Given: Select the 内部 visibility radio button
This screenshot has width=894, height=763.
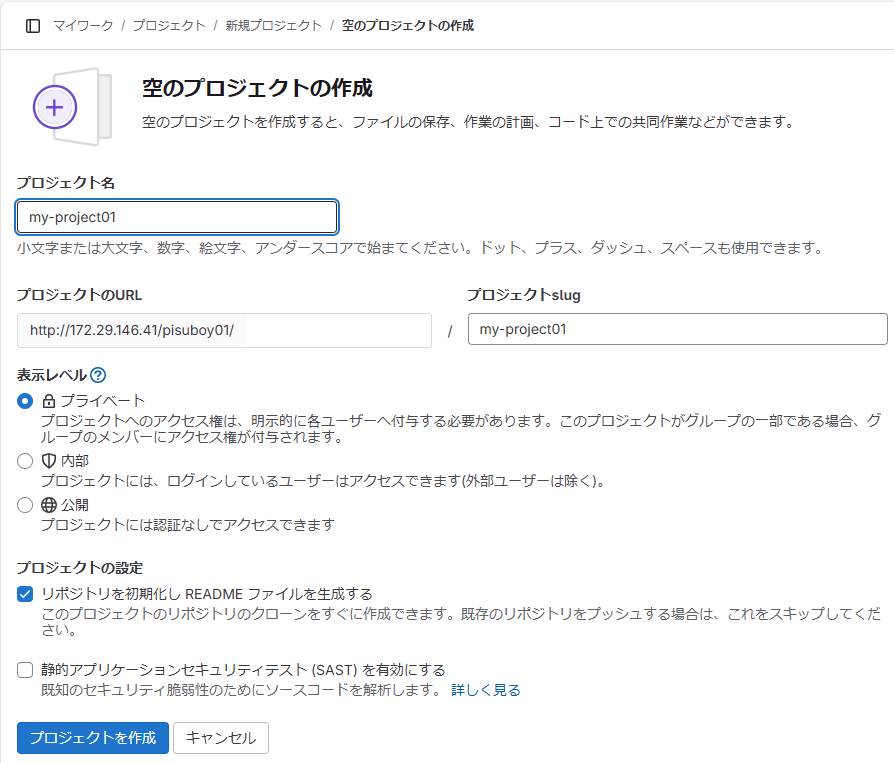Looking at the screenshot, I should (x=25, y=461).
